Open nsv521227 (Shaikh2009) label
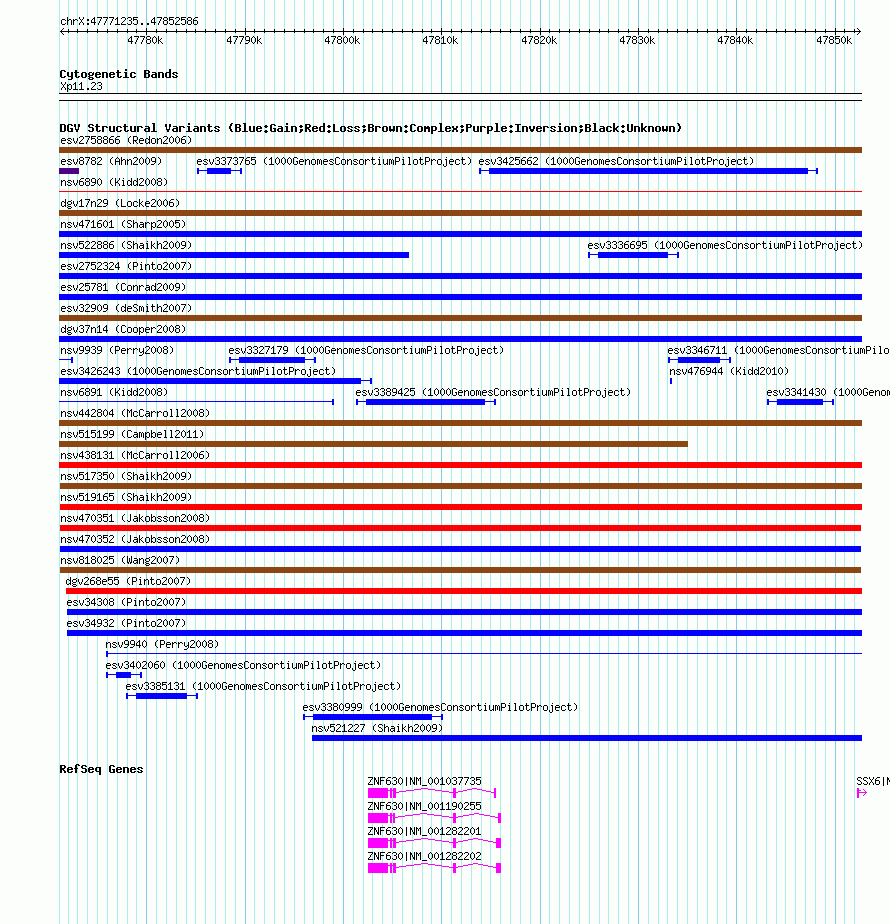The width and height of the screenshot is (890, 924). point(377,728)
